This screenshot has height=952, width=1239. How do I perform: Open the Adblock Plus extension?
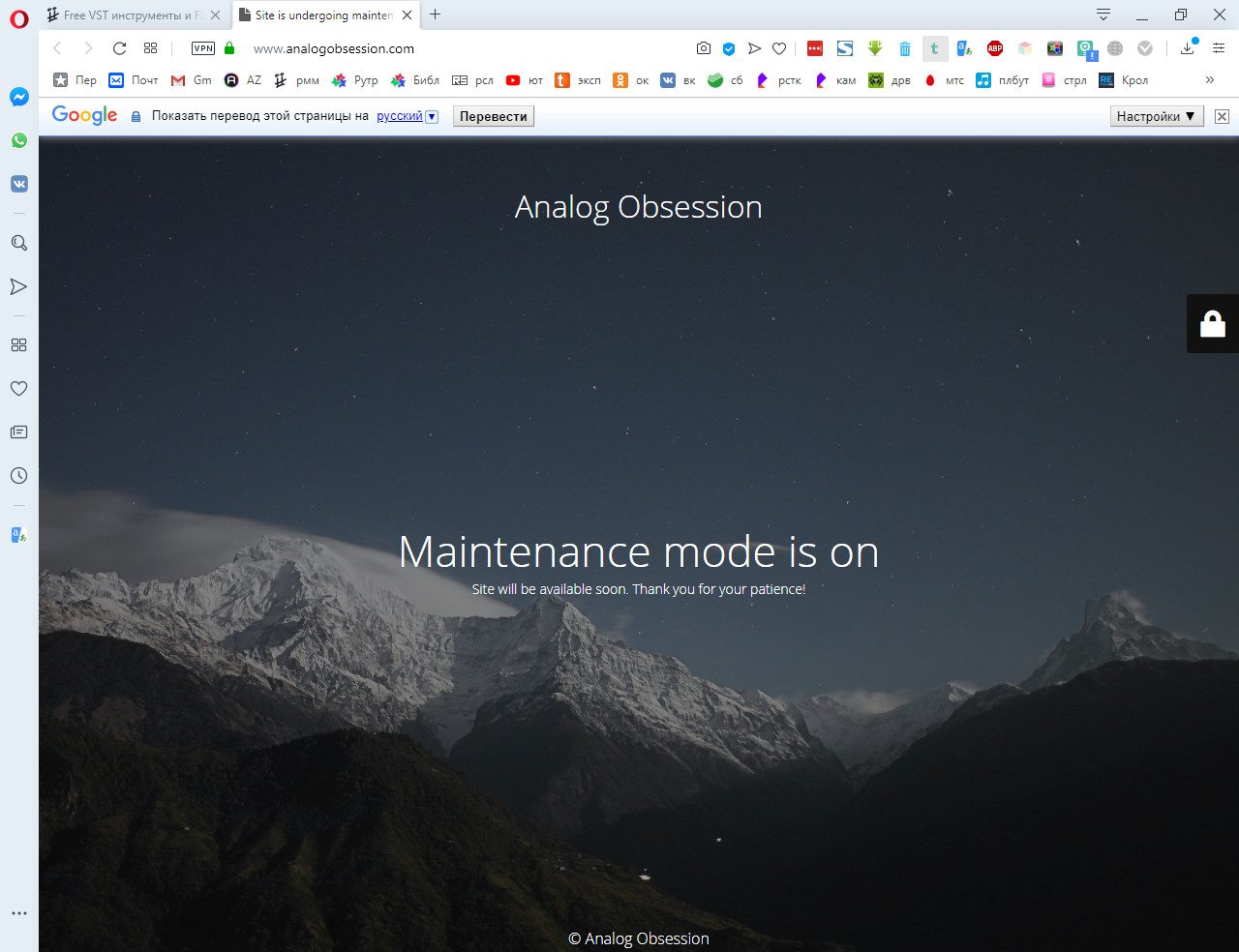pos(995,48)
